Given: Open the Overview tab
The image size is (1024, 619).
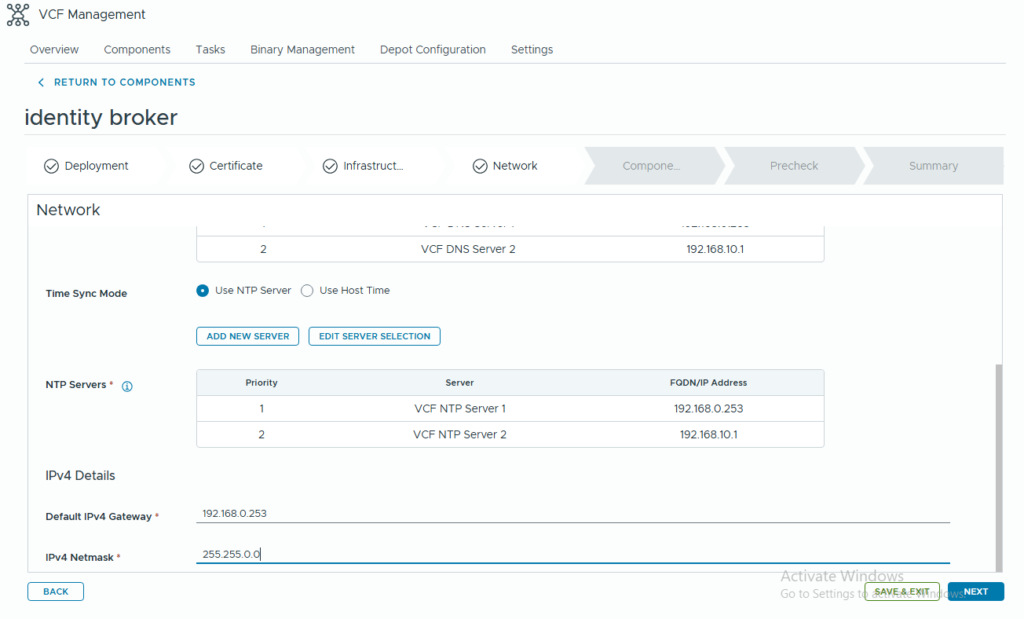Looking at the screenshot, I should pos(54,49).
